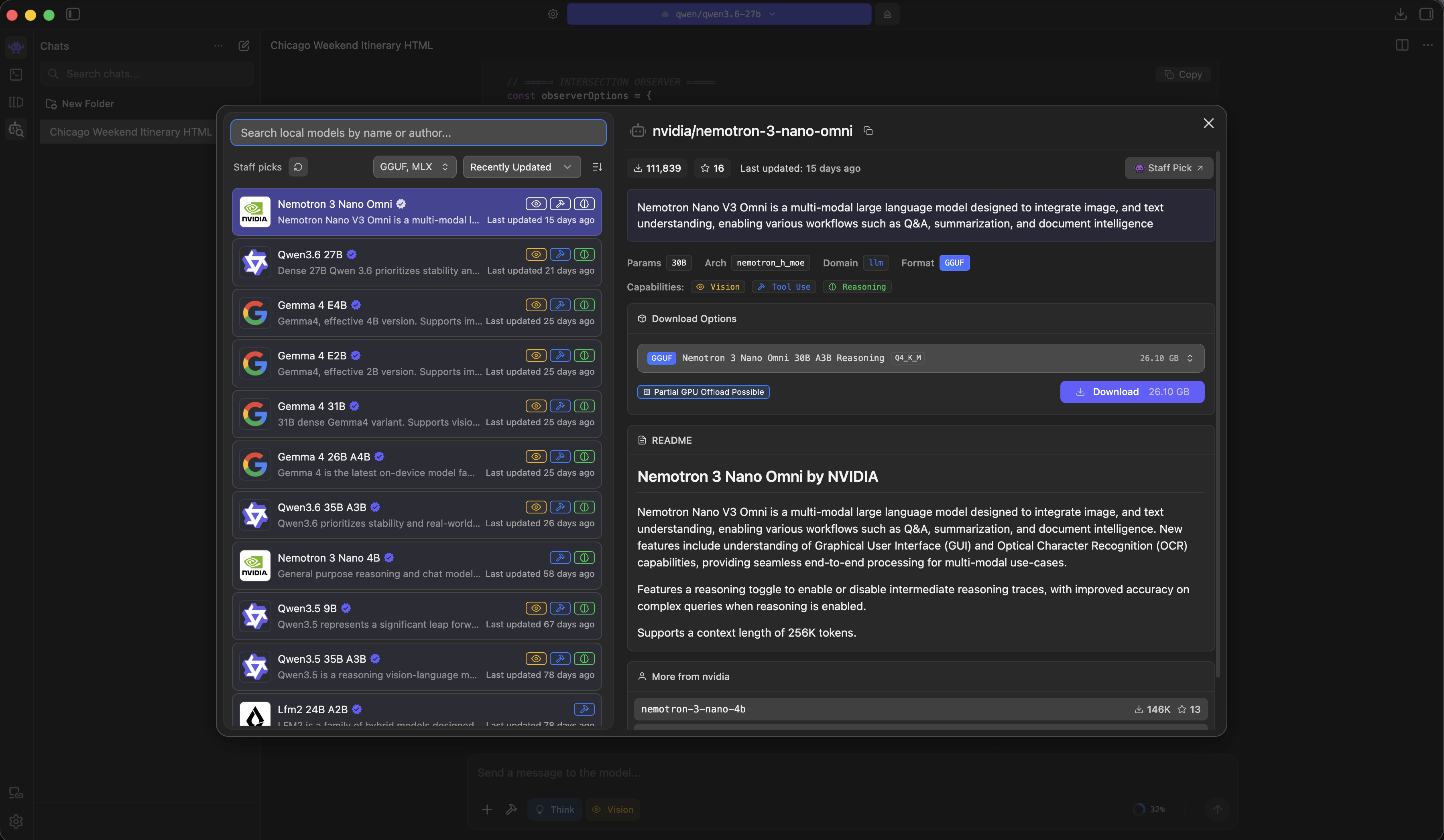Toggle split view in the chat header
This screenshot has height=840, width=1444.
tap(1402, 45)
